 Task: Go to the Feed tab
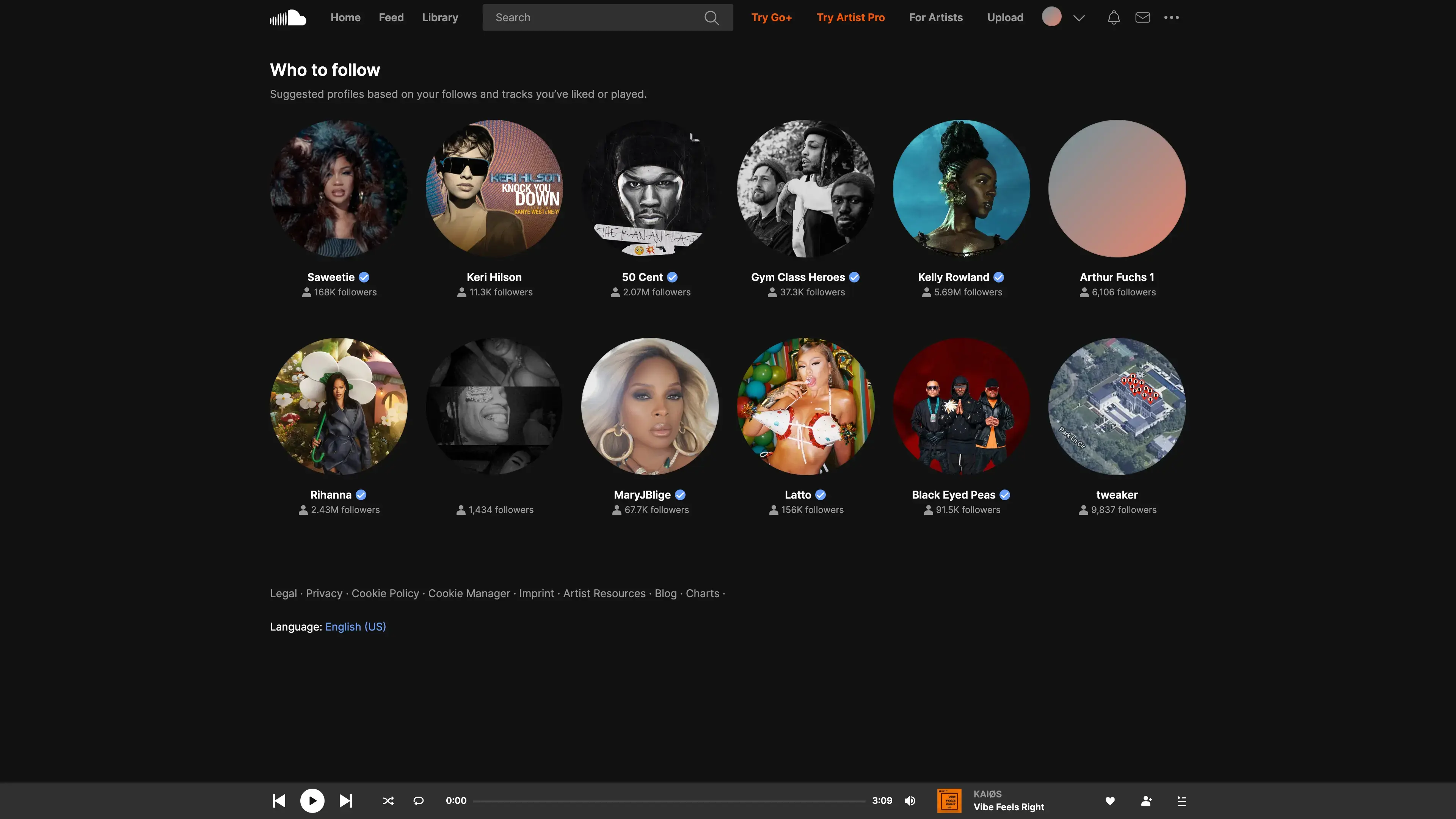pos(391,17)
